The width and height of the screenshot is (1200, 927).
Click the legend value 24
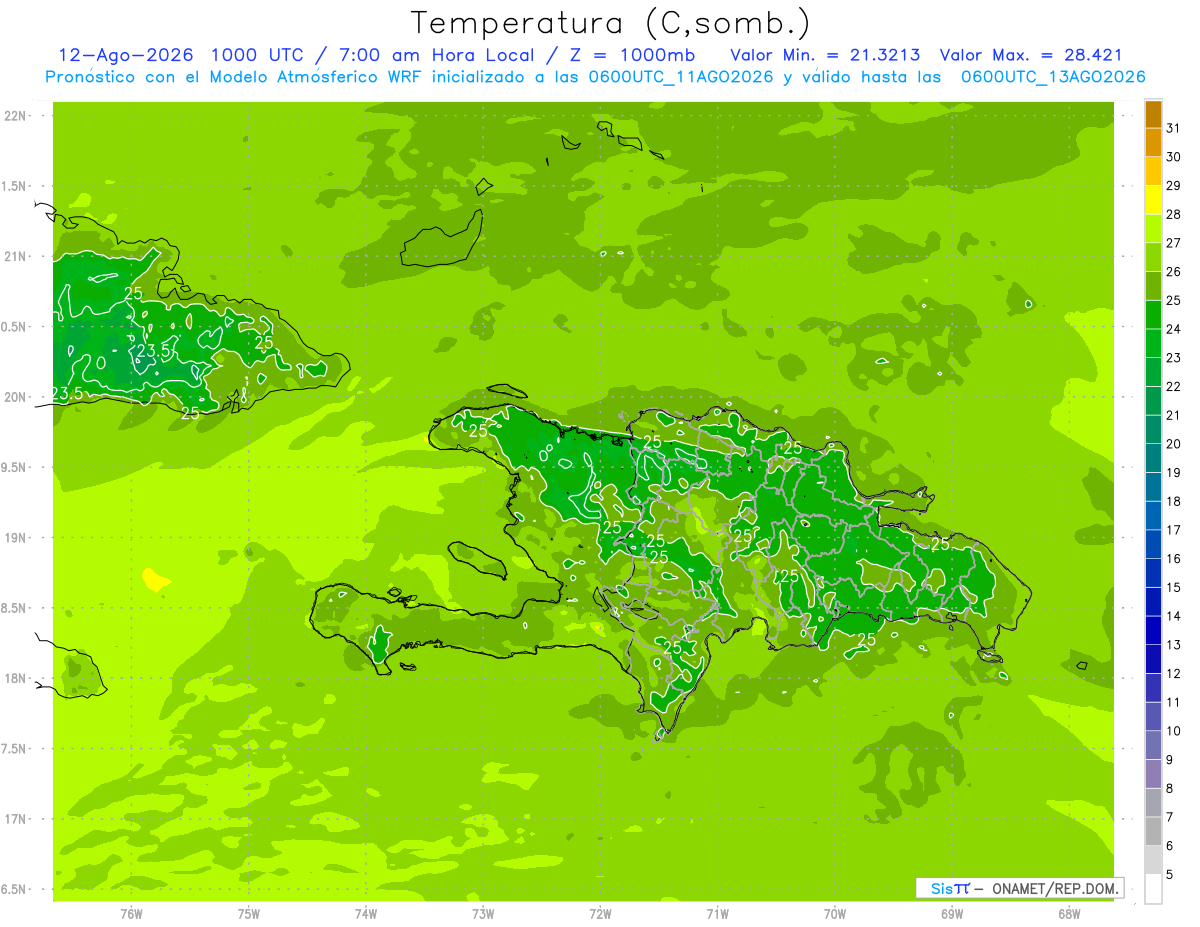1174,329
